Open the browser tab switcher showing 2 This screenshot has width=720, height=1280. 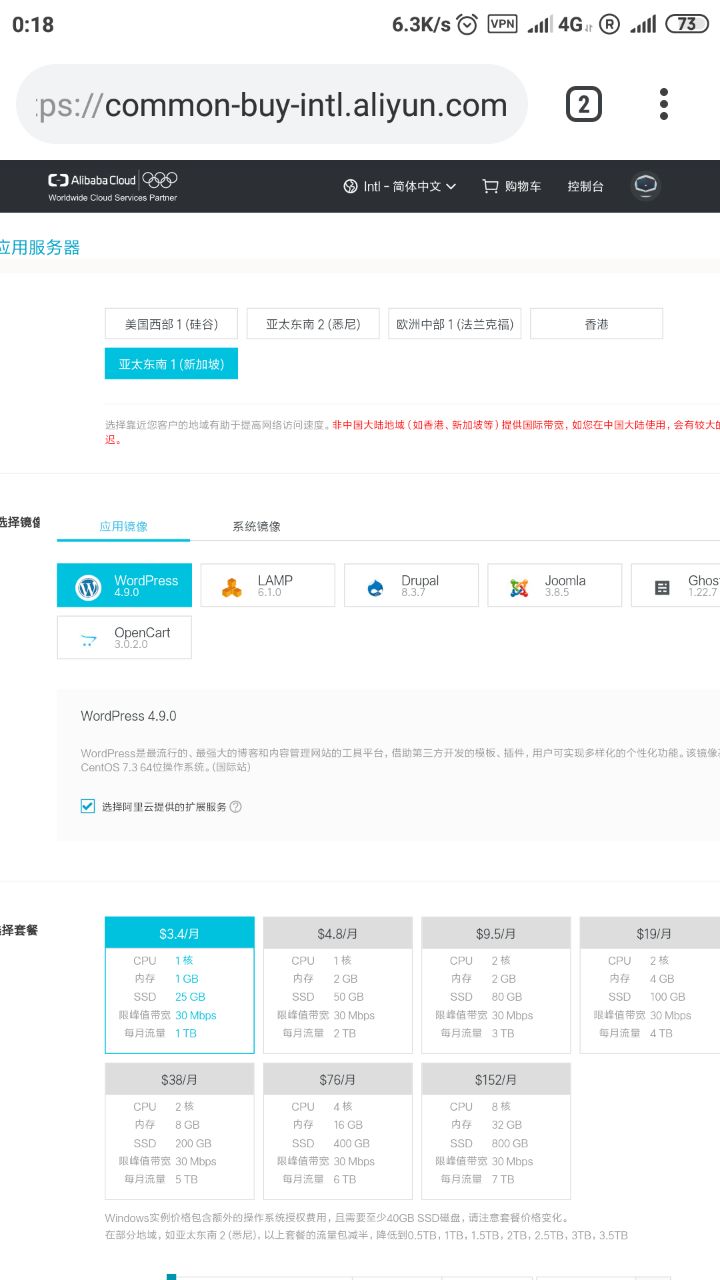click(x=584, y=104)
